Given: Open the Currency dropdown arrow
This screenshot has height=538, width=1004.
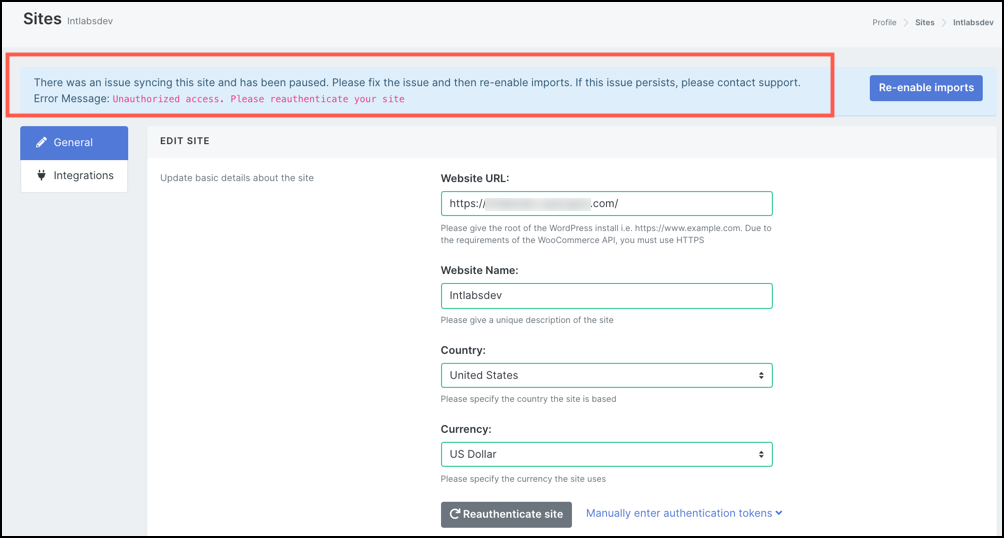Looking at the screenshot, I should tap(761, 455).
